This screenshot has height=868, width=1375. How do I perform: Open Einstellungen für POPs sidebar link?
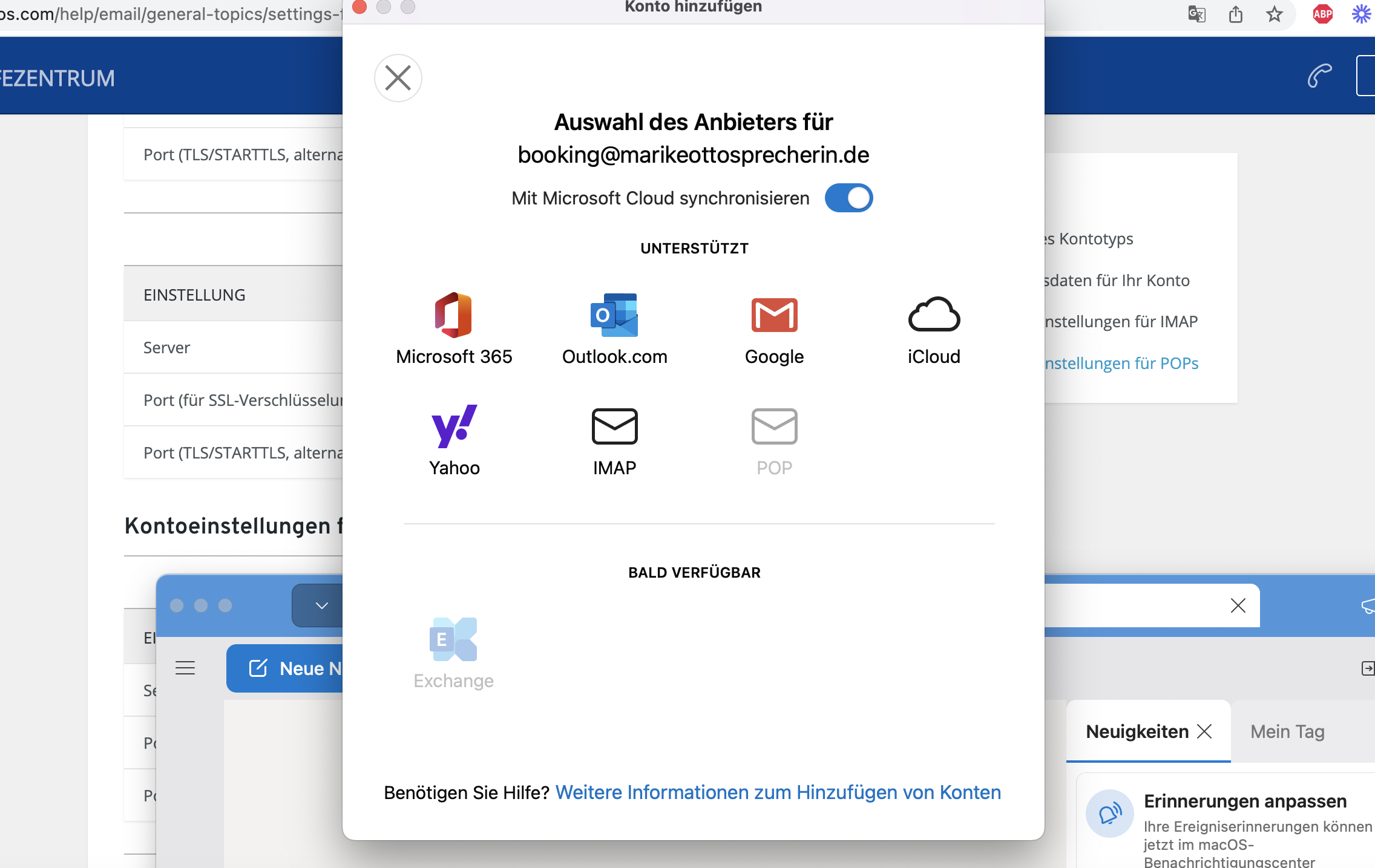[1121, 363]
